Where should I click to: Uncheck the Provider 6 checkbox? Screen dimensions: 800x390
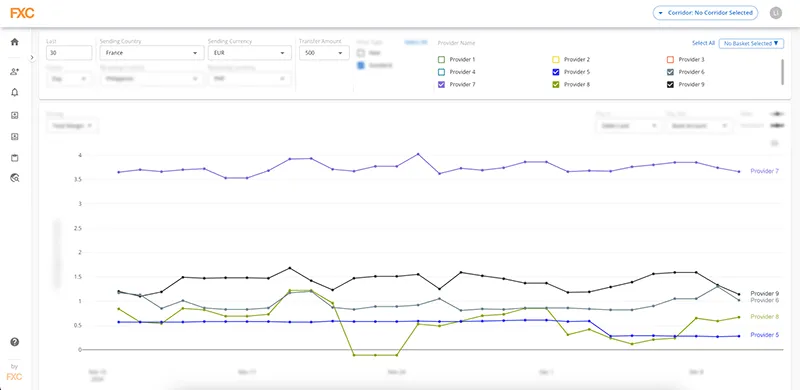click(670, 72)
